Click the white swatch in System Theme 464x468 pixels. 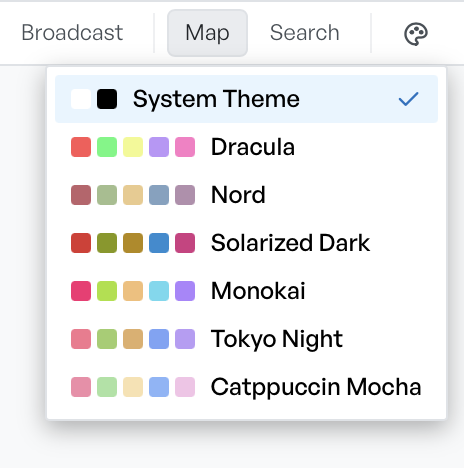pos(81,99)
